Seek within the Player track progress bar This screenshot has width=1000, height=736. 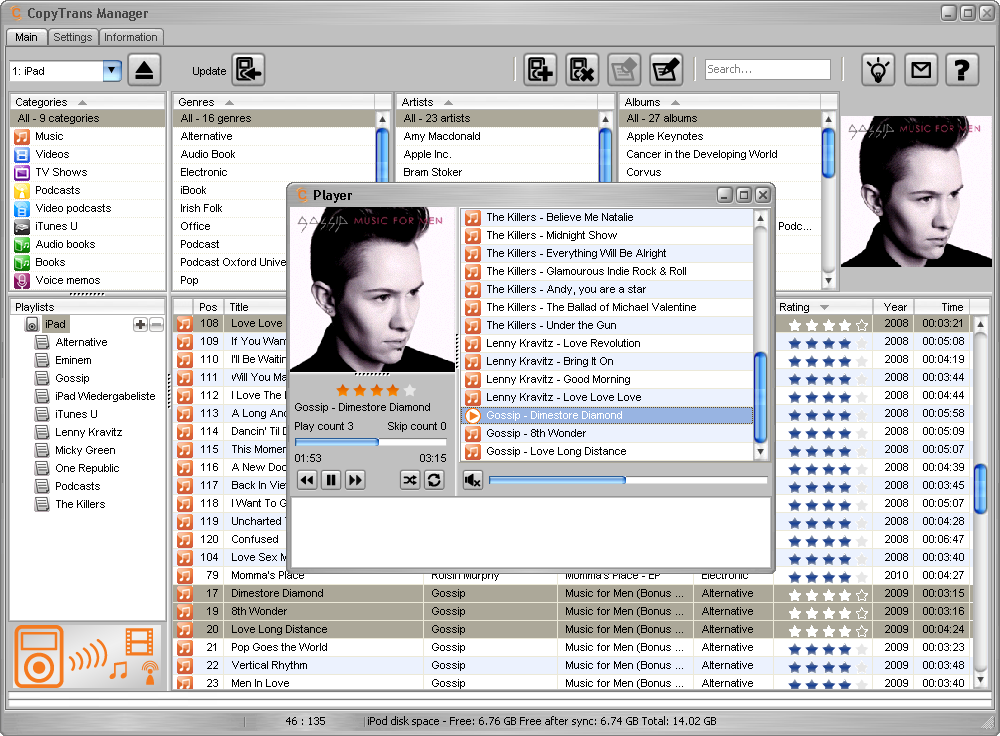click(x=371, y=442)
